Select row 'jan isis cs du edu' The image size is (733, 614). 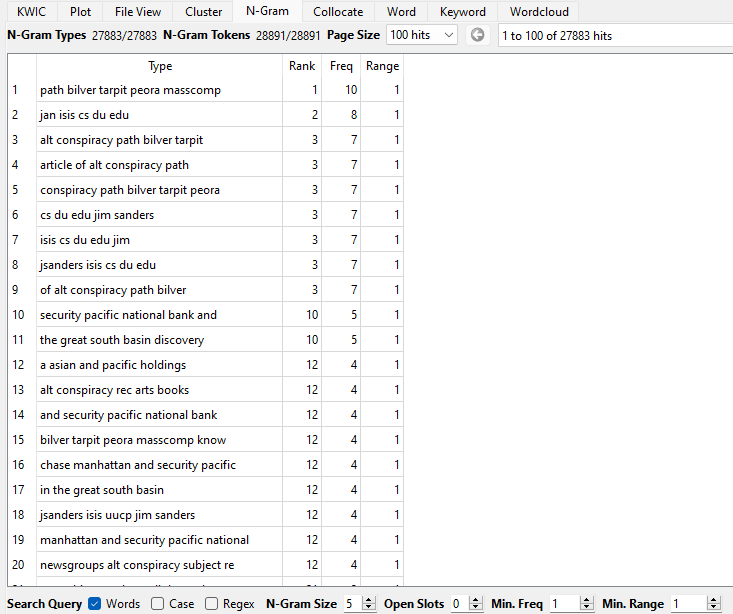point(205,115)
